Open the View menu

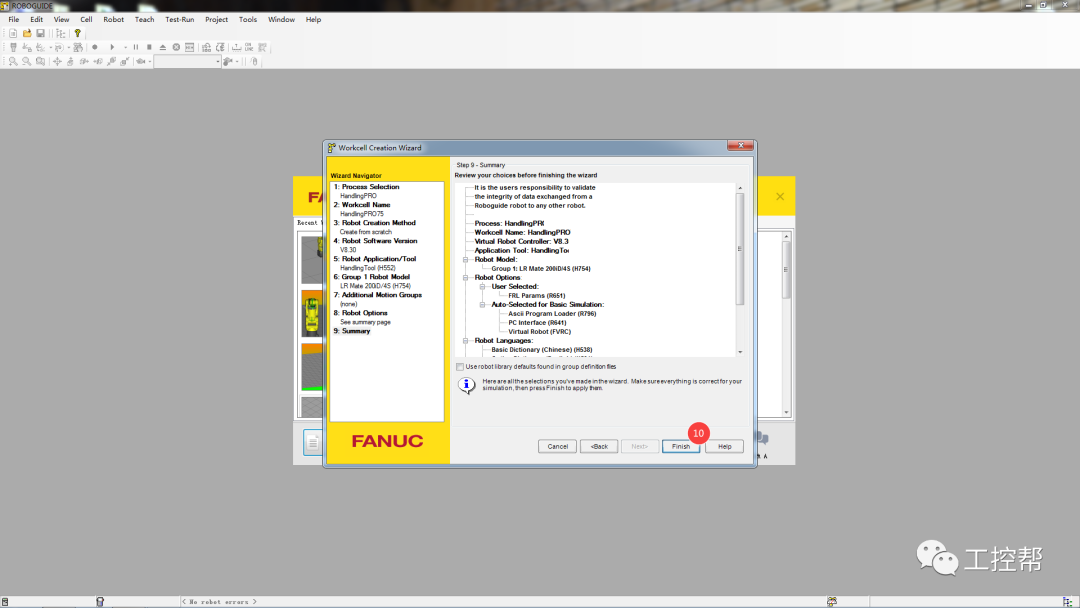(x=61, y=19)
